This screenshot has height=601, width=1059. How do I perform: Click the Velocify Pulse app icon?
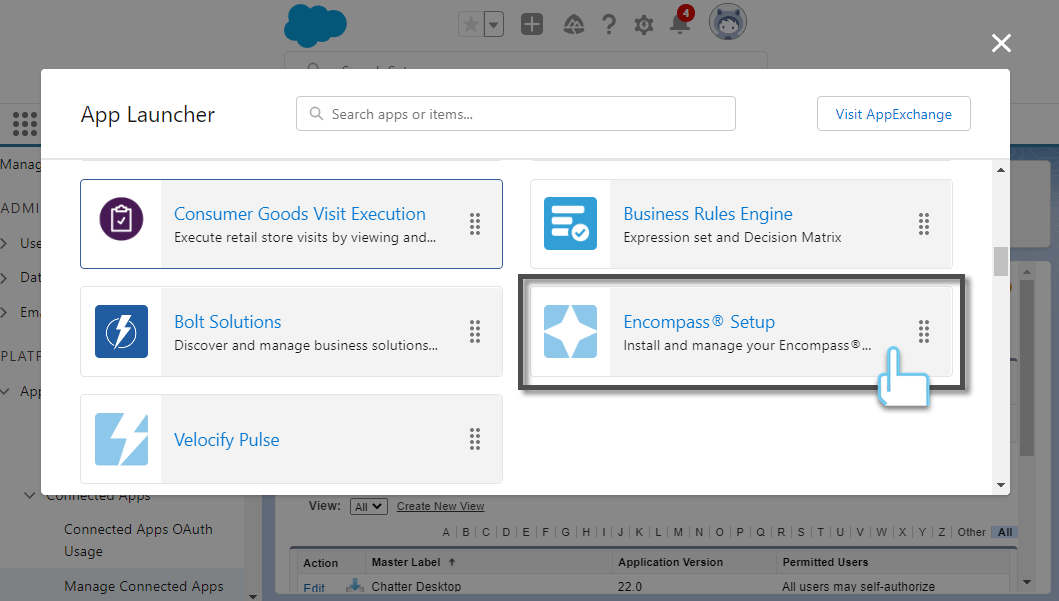(122, 440)
